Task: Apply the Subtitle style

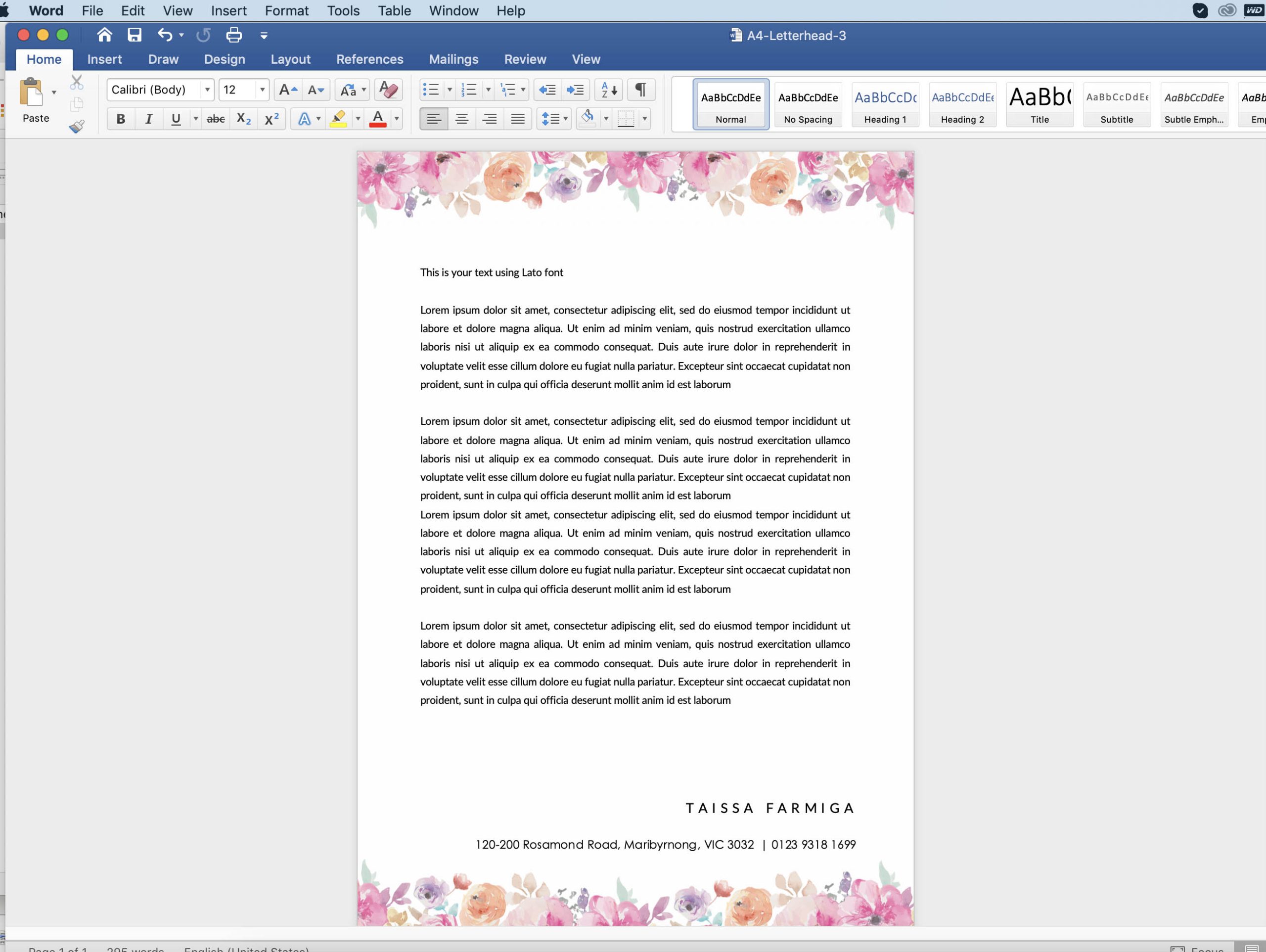Action: [x=1117, y=105]
